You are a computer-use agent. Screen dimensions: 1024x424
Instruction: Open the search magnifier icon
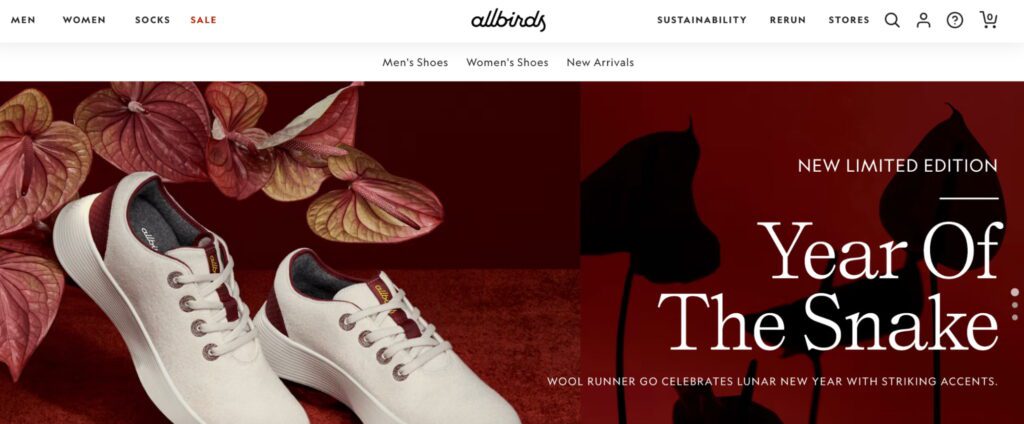tap(892, 20)
